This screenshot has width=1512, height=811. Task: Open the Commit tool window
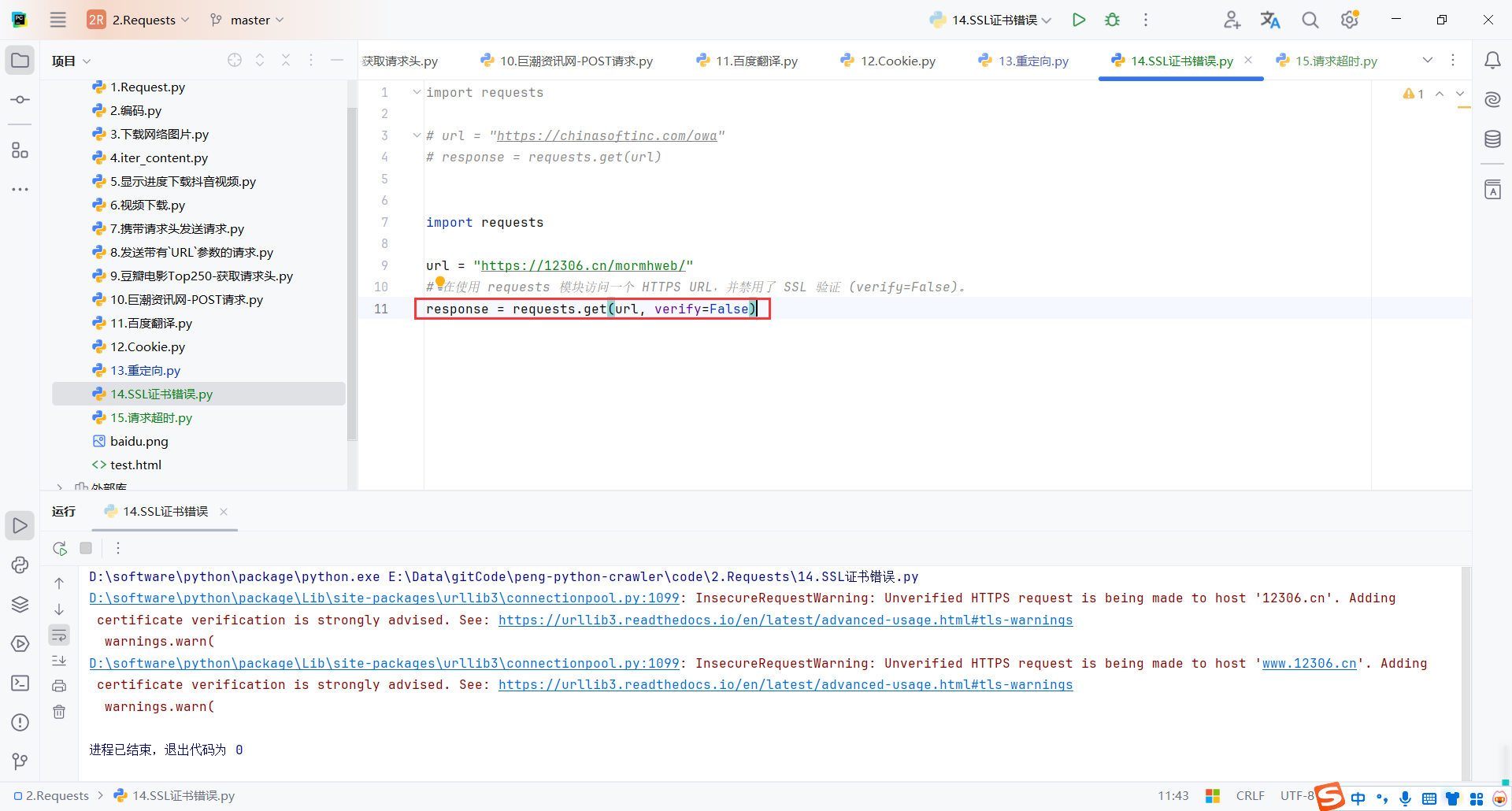point(20,100)
